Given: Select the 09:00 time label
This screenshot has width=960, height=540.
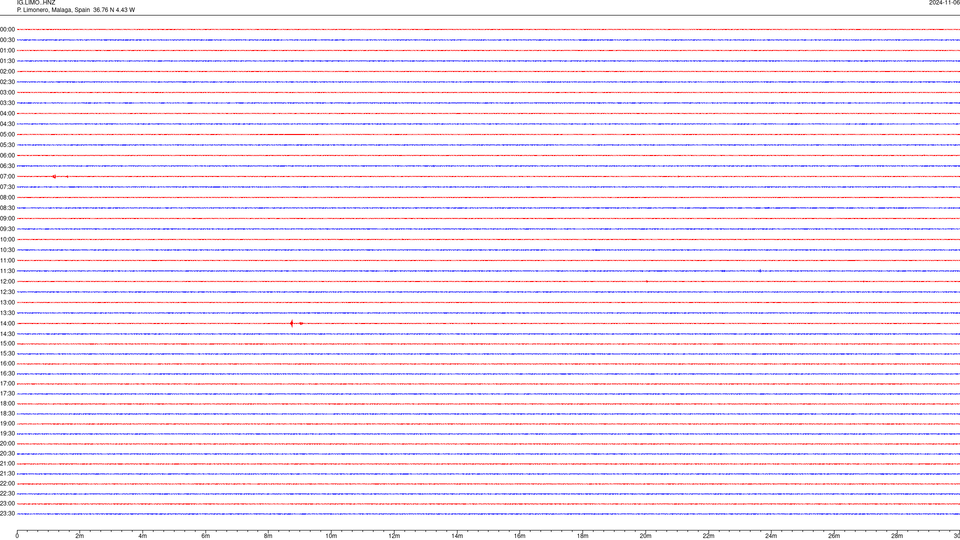Looking at the screenshot, I should (7, 219).
